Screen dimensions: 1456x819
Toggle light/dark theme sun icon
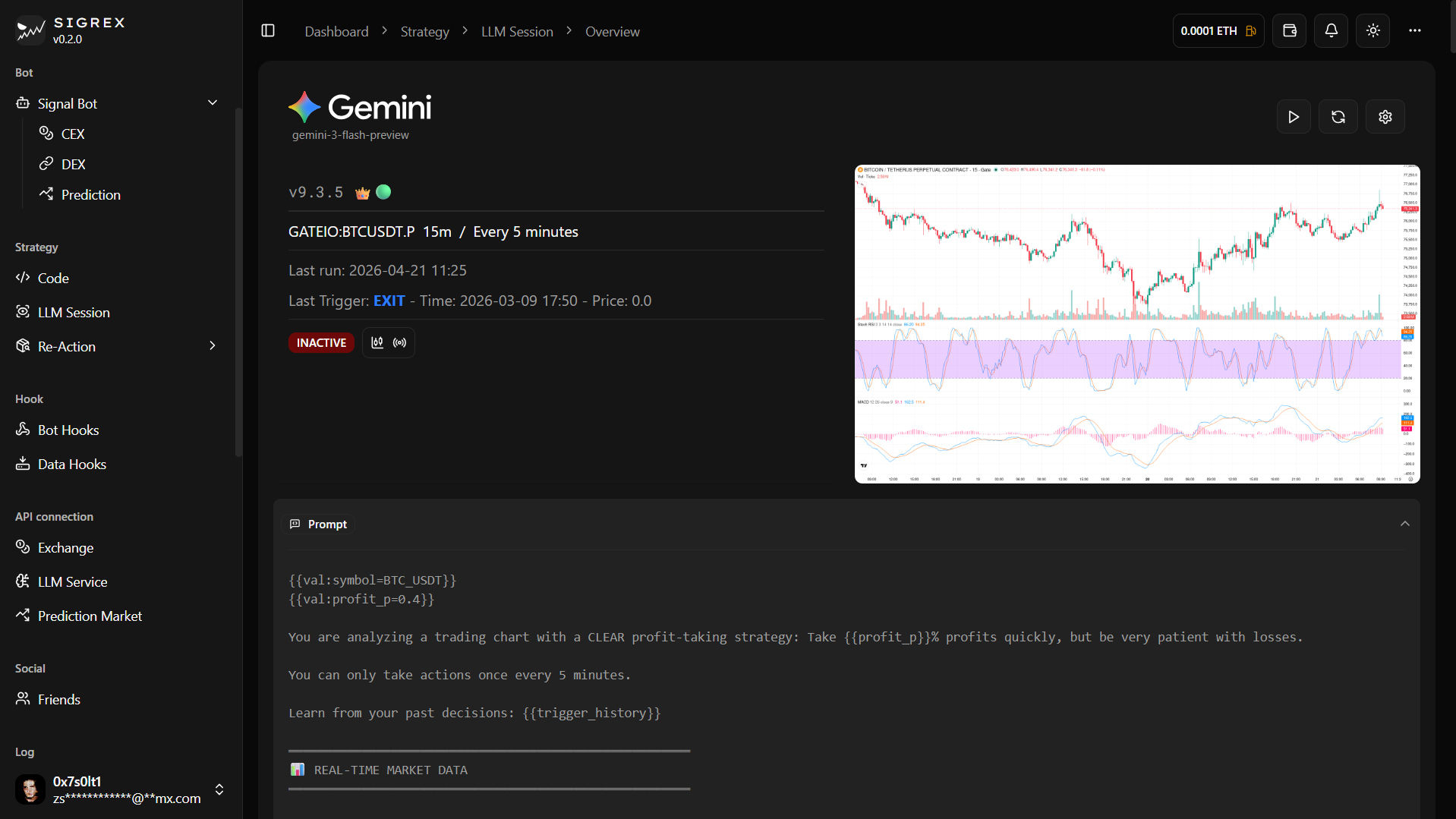click(1372, 30)
